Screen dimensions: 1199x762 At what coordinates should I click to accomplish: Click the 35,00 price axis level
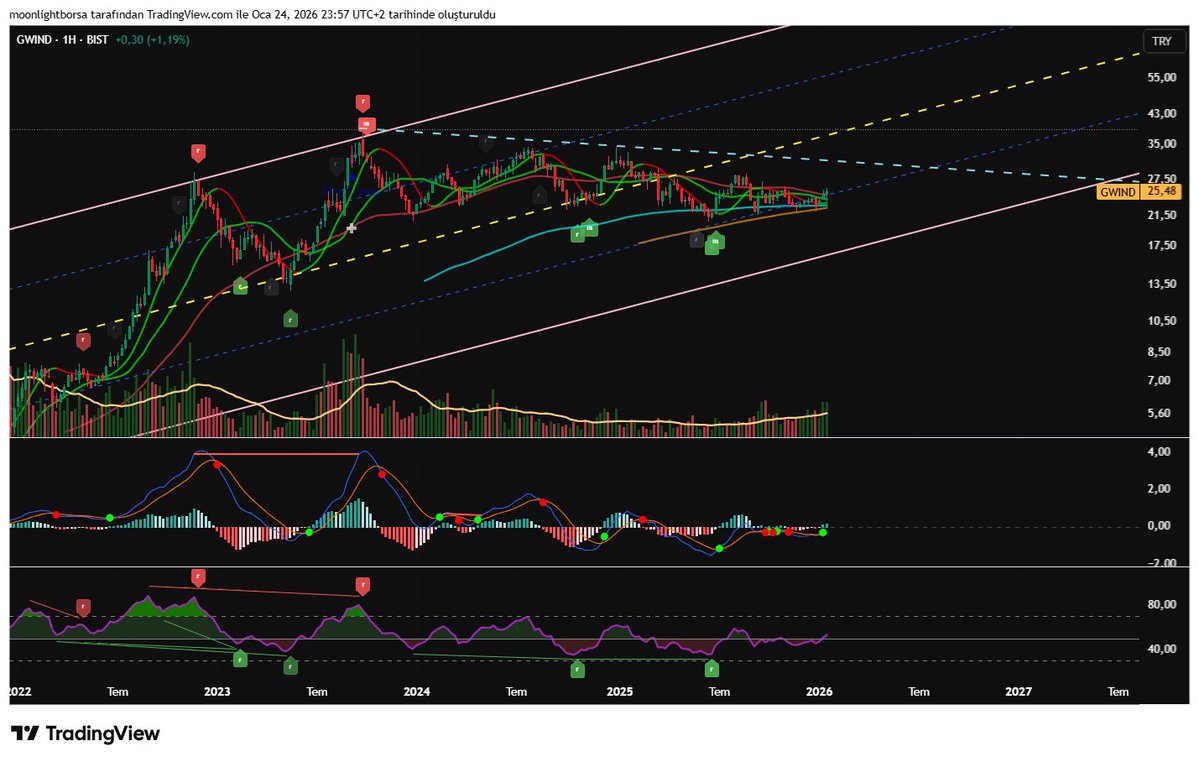pos(1162,144)
